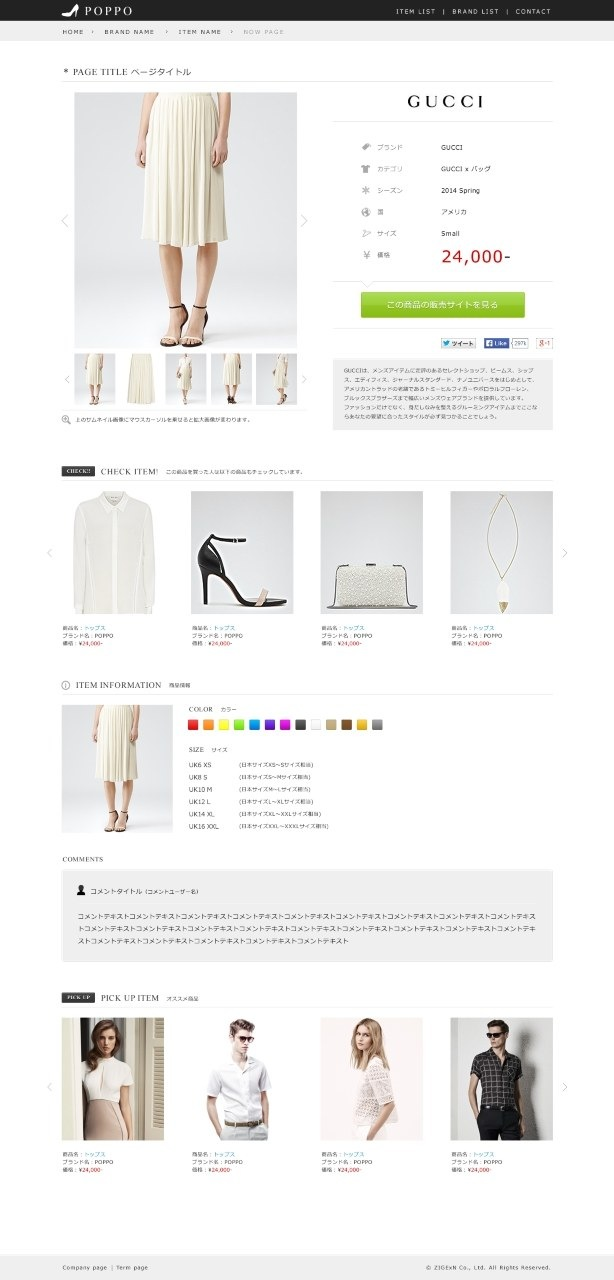The height and width of the screenshot is (1280, 614).
Task: Click the magnifier zoom icon under thumbnails
Action: (66, 420)
